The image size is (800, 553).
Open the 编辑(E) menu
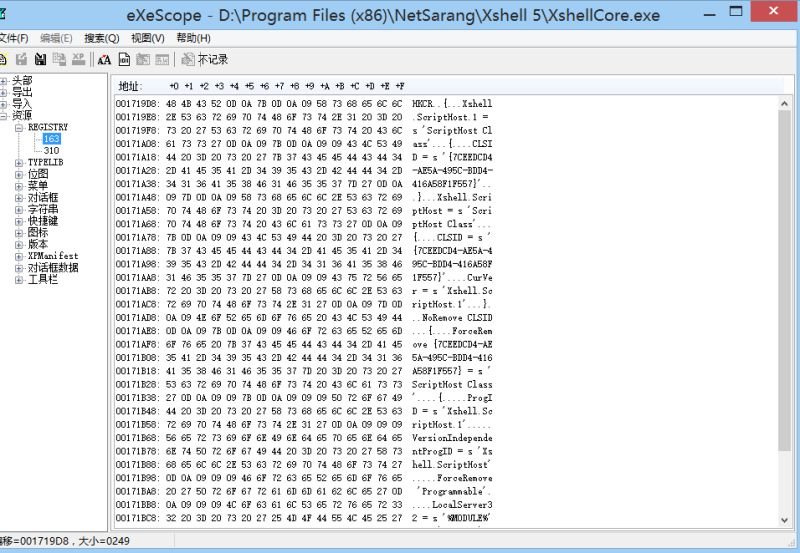pos(56,38)
